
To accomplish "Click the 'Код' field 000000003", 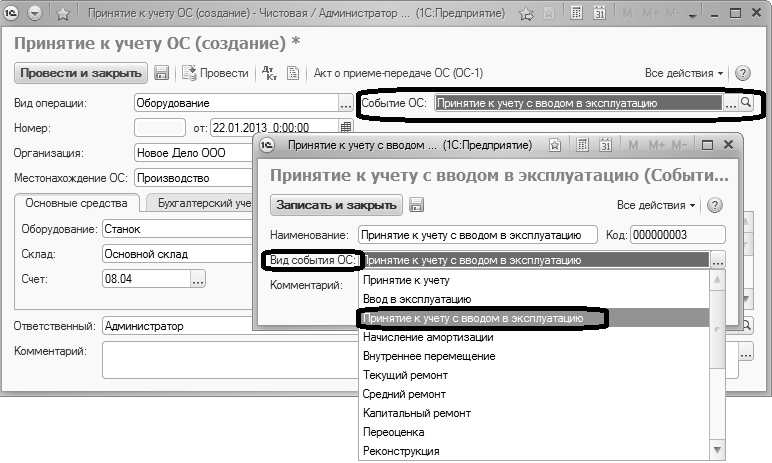I will (x=678, y=235).
